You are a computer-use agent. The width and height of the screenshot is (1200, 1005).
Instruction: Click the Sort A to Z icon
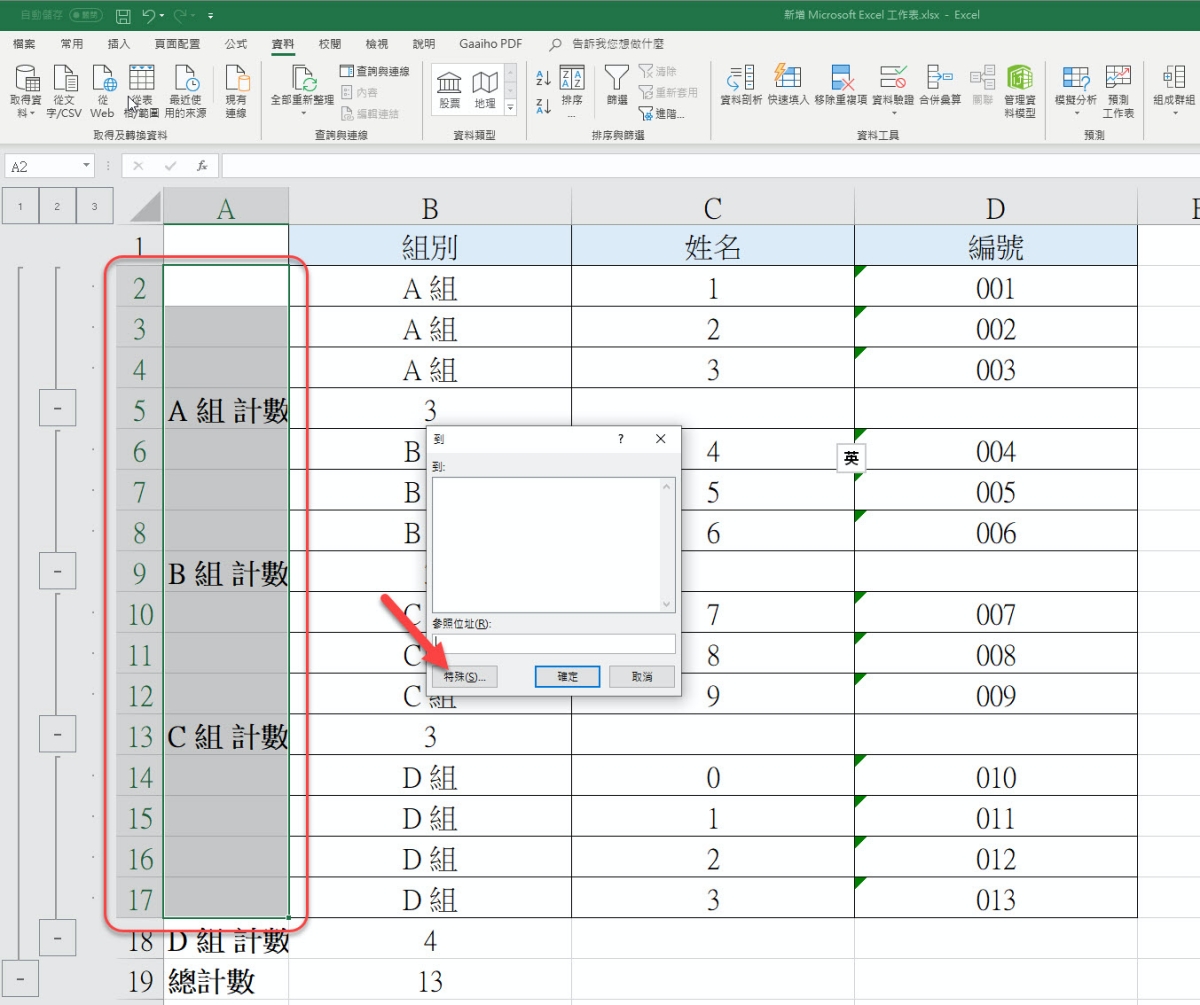[543, 78]
